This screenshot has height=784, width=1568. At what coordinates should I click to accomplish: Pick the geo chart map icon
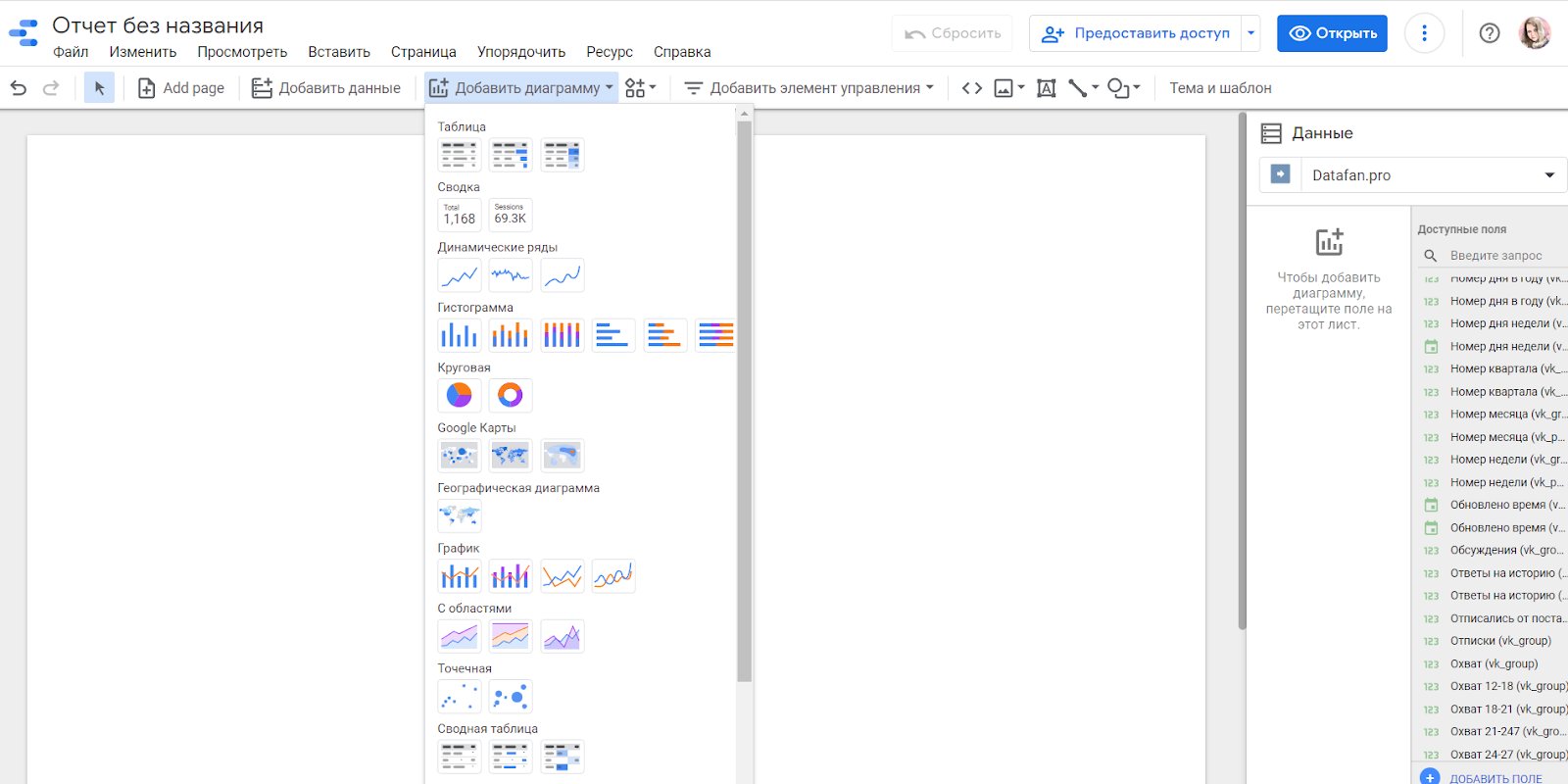(x=459, y=515)
